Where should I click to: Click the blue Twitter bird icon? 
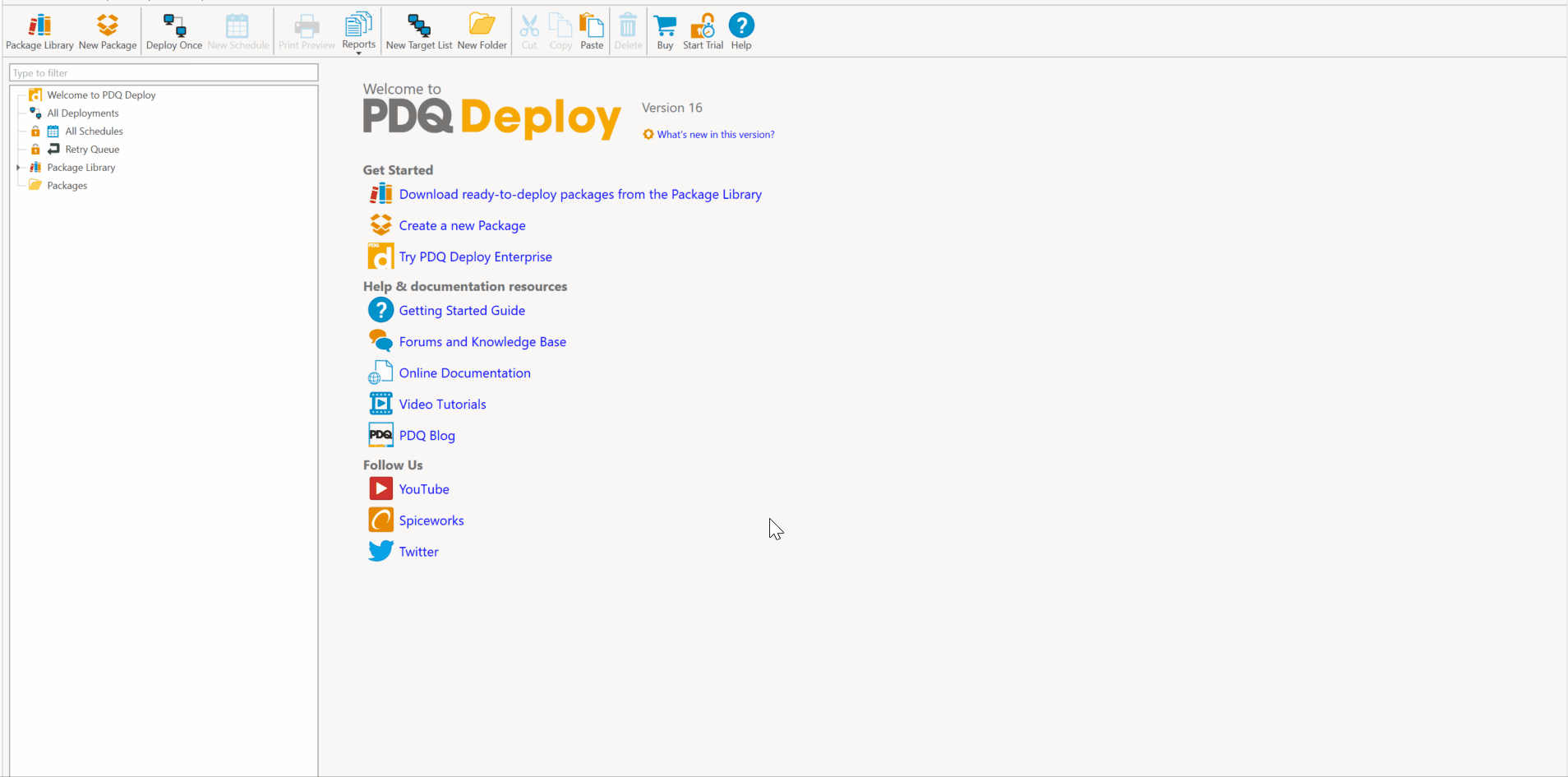380,550
